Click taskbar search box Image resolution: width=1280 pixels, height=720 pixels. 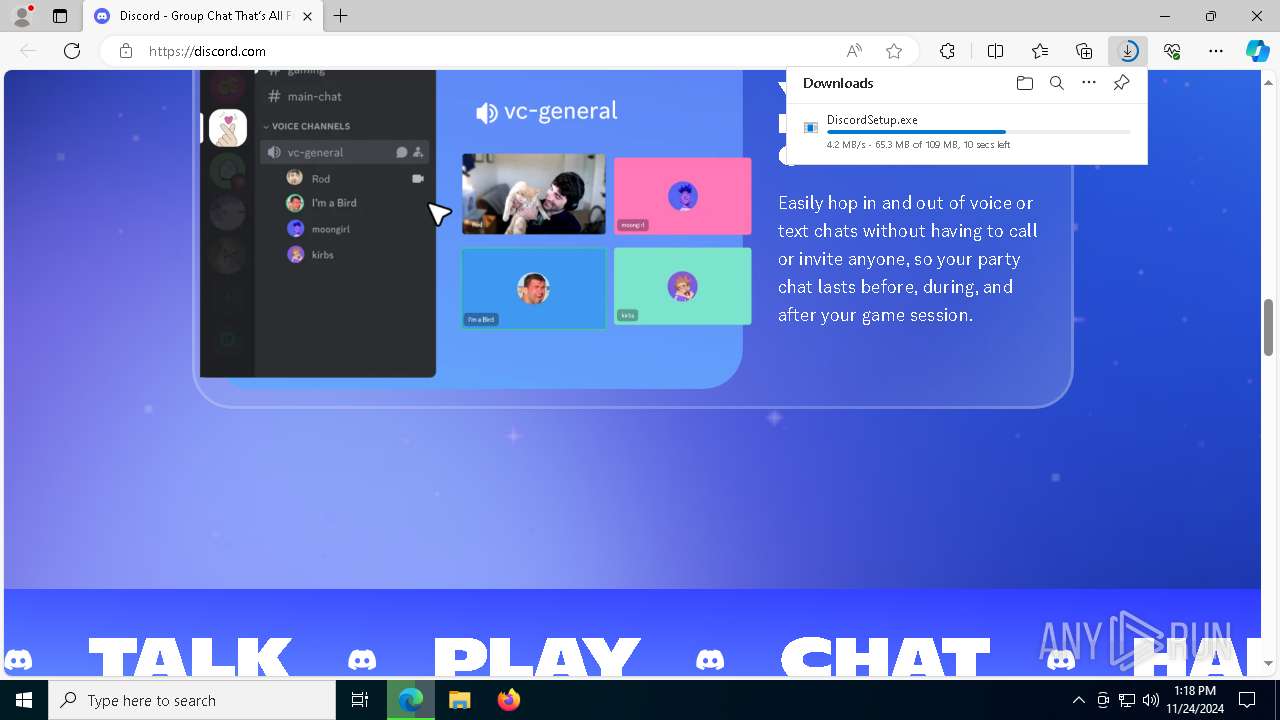[192, 700]
